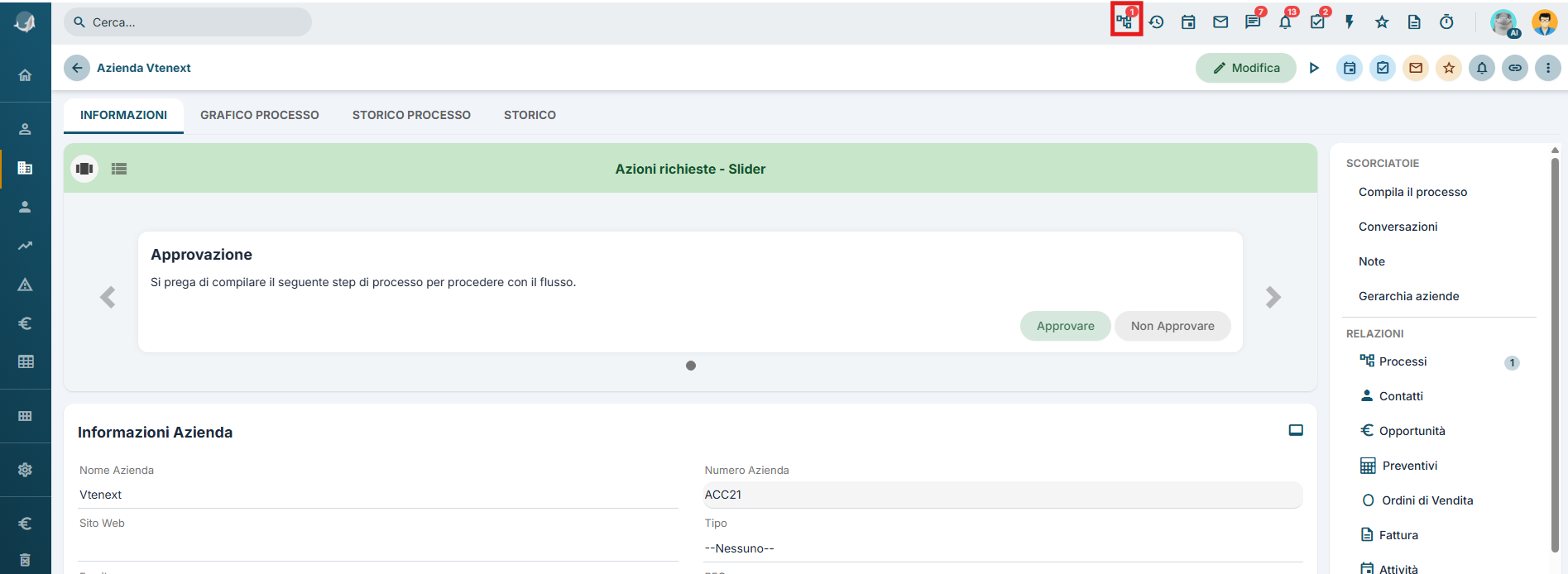This screenshot has height=574, width=1568.
Task: Toggle the round orange star favorite button
Action: (x=1449, y=68)
